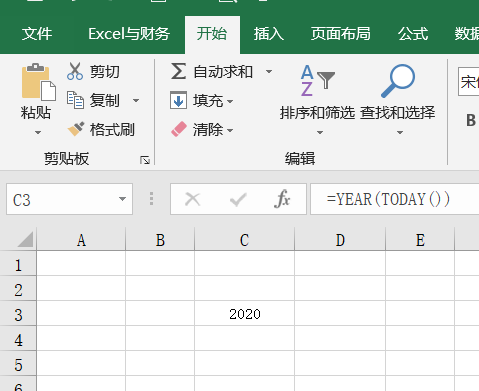
Task: Select column A header
Action: click(x=81, y=240)
